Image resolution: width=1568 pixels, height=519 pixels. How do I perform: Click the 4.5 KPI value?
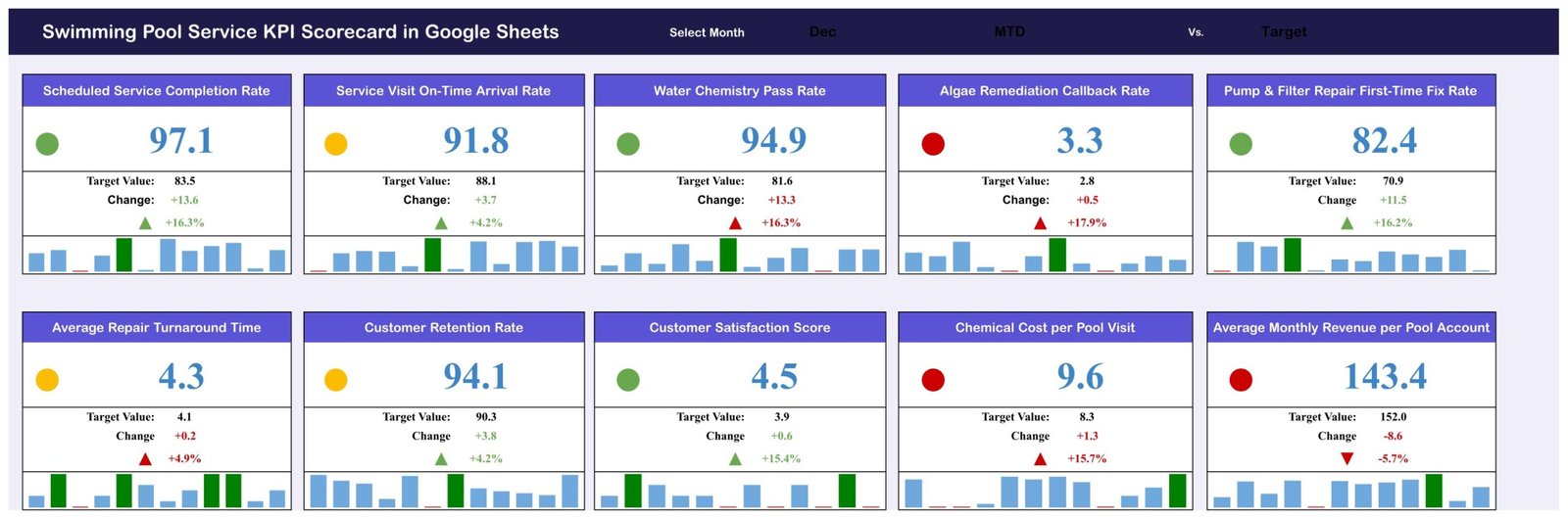(x=774, y=377)
